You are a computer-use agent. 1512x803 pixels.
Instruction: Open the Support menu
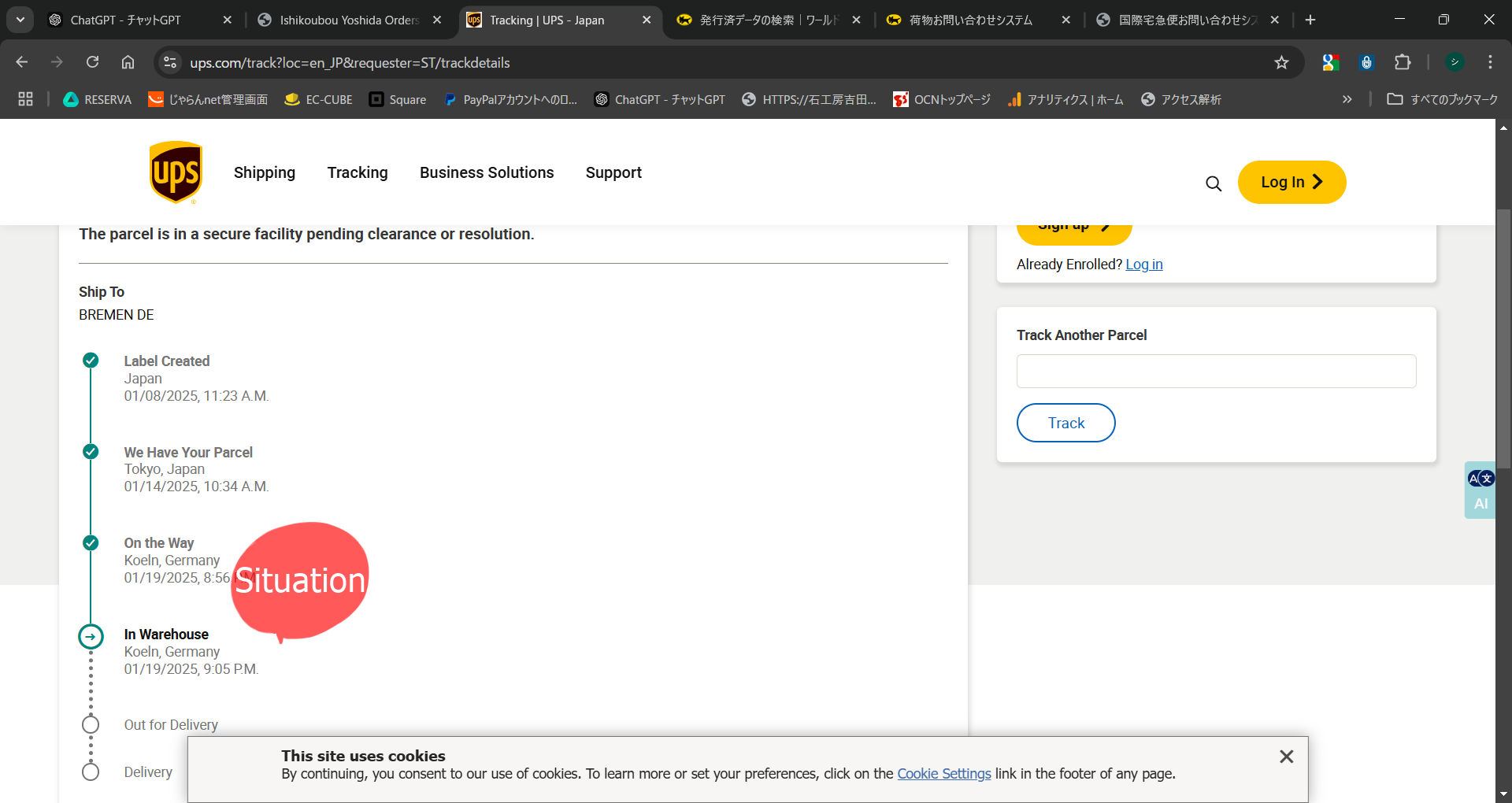[613, 172]
